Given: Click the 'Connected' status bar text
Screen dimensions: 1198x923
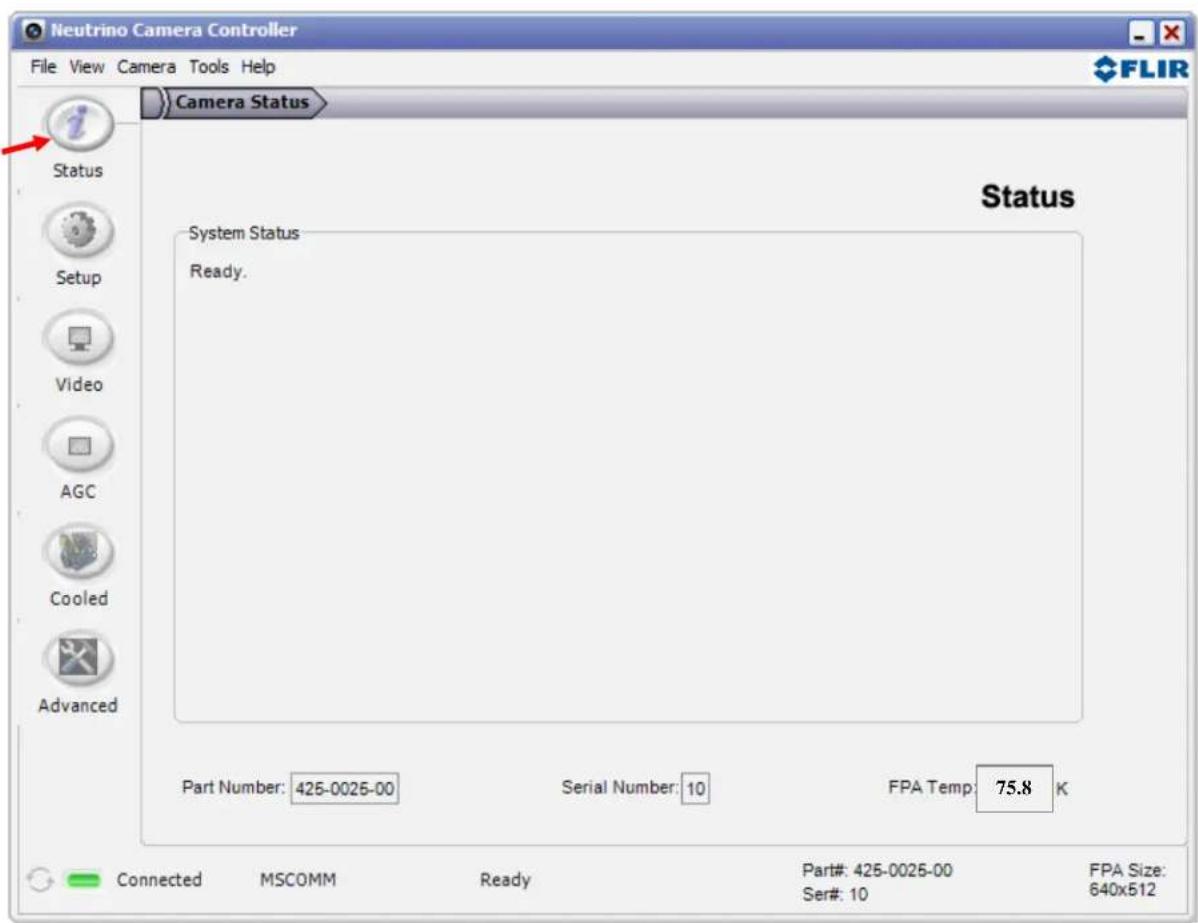Looking at the screenshot, I should (x=159, y=880).
